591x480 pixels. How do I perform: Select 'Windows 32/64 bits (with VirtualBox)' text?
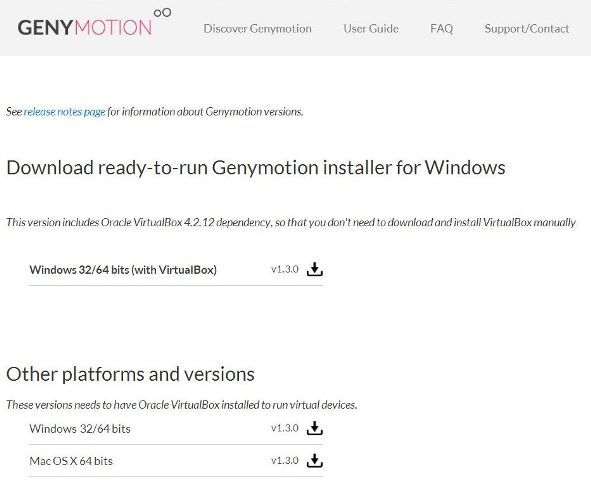123,270
